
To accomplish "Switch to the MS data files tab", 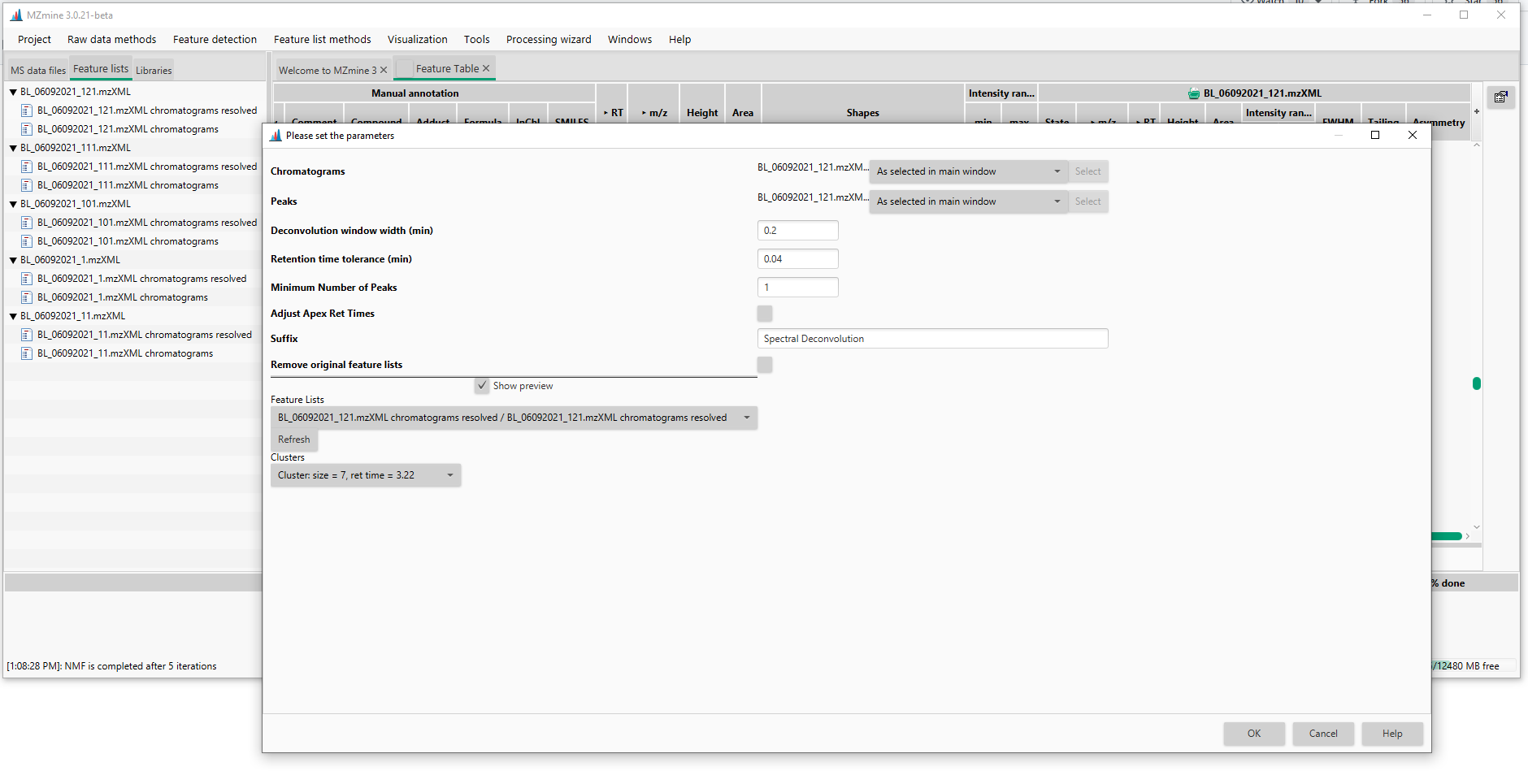I will tap(37, 69).
